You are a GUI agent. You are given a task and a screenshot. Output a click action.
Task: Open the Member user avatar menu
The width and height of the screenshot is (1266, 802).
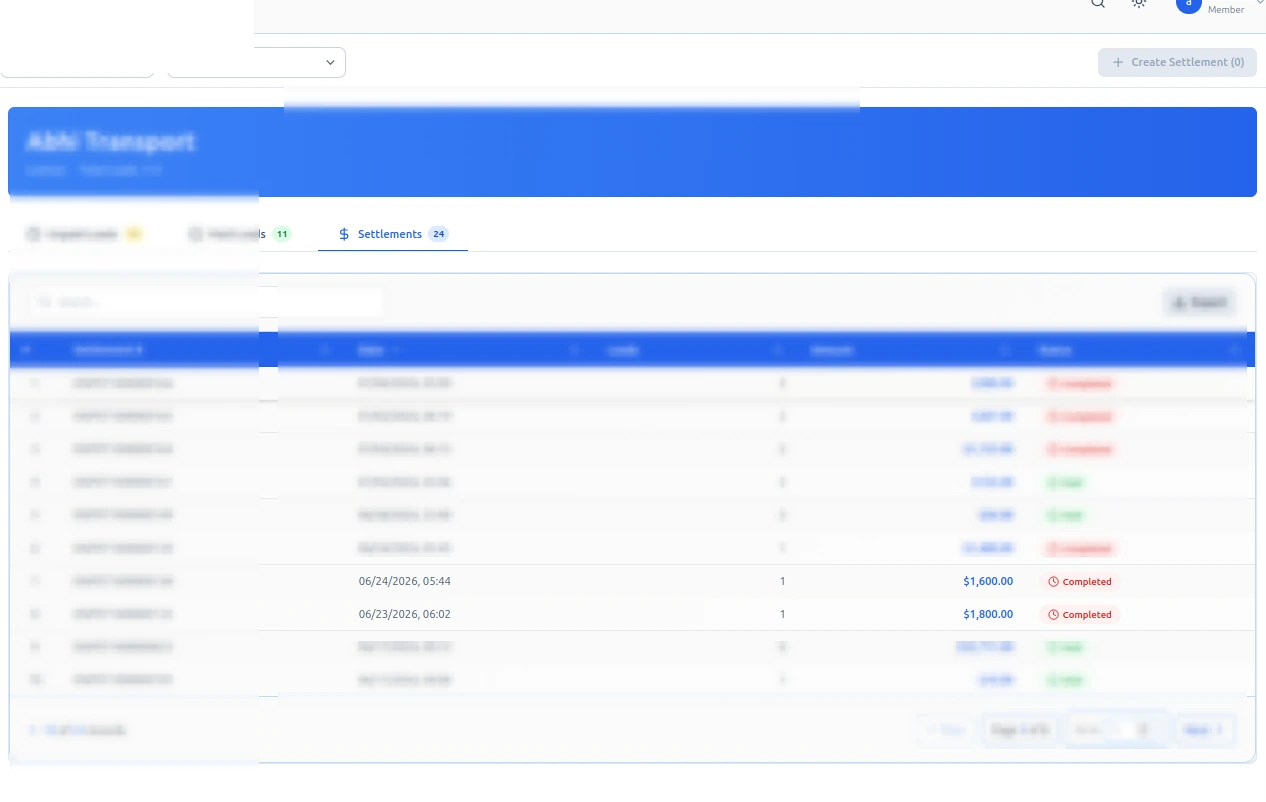[x=1188, y=4]
